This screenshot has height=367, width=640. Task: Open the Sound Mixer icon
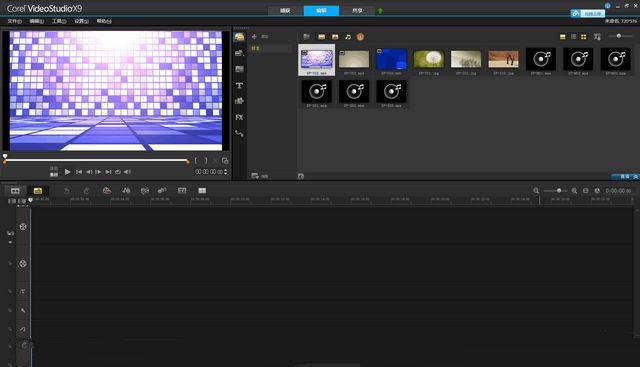coord(126,191)
